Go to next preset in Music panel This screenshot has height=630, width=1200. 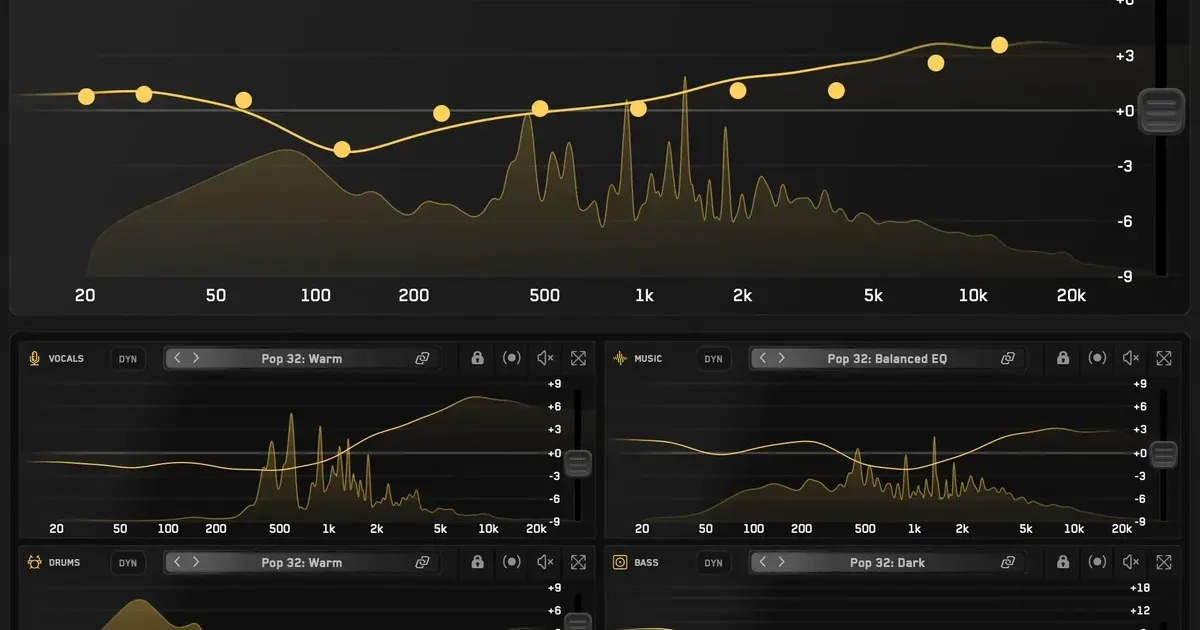(x=781, y=358)
